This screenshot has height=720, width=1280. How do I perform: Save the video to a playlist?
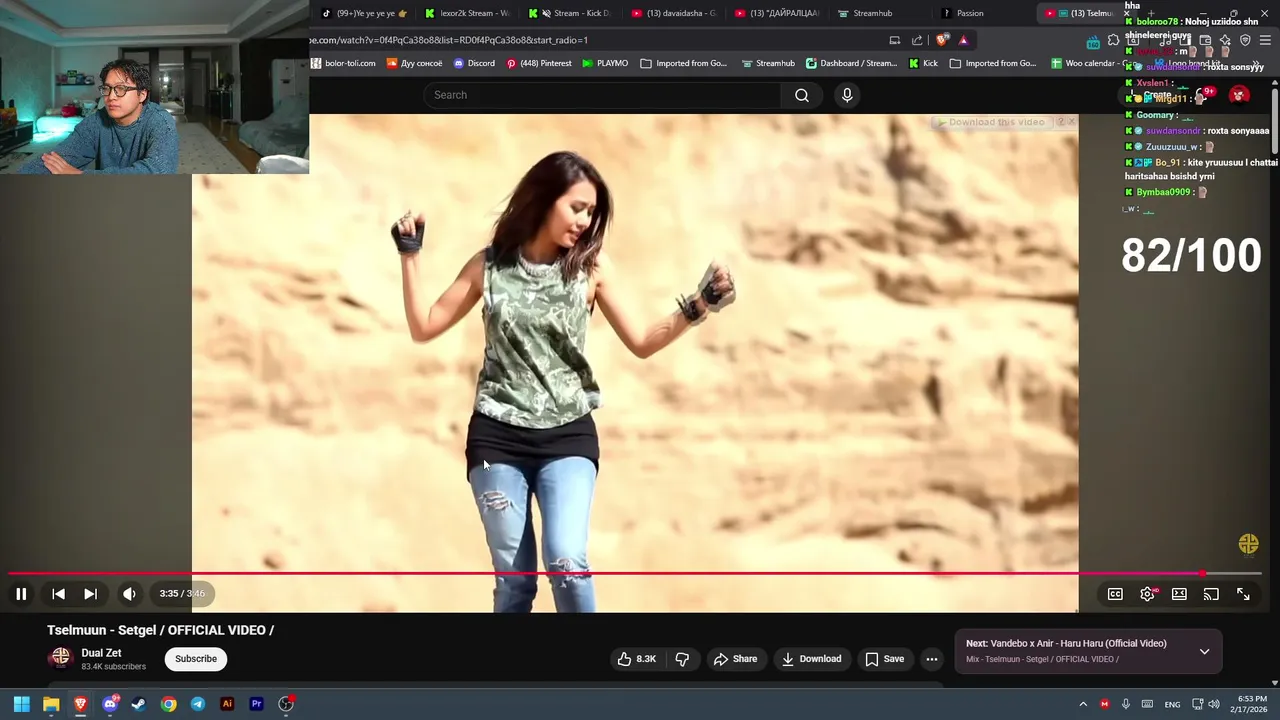(884, 659)
